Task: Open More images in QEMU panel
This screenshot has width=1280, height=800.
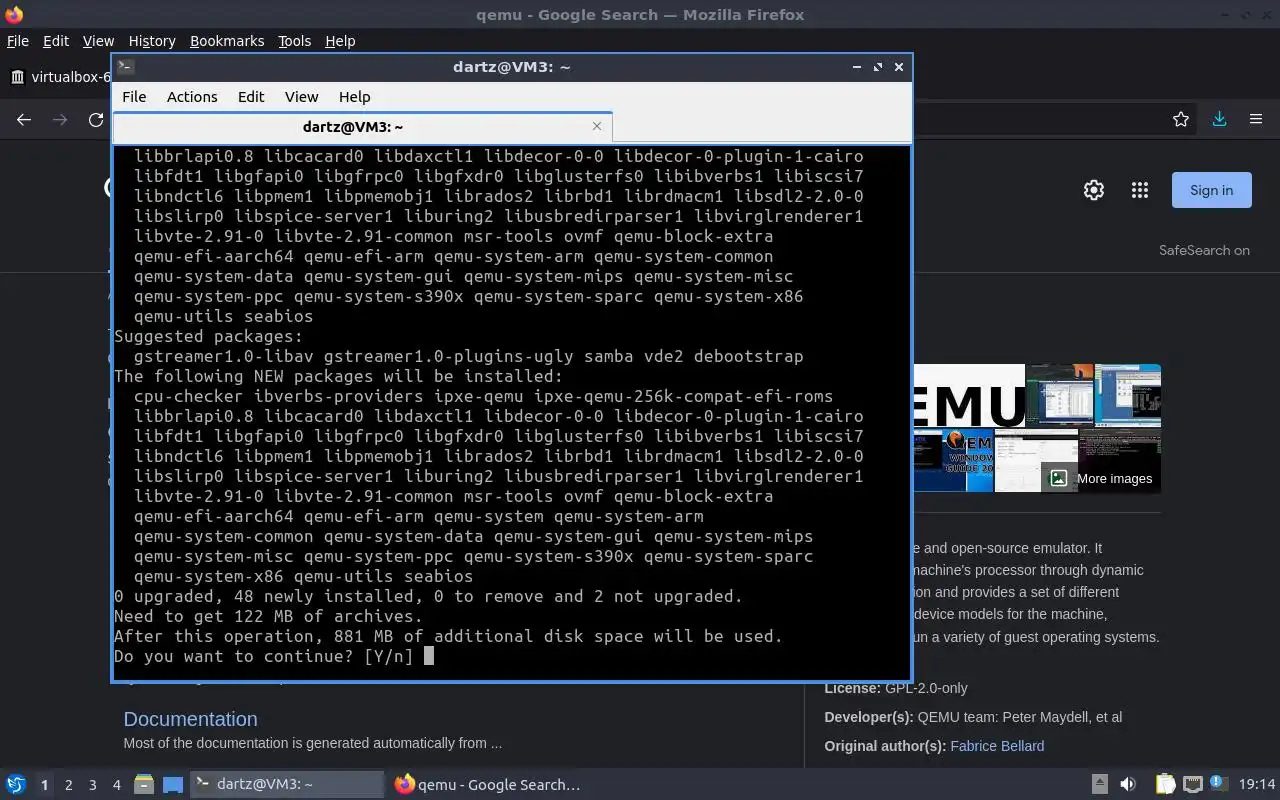Action: point(1103,478)
